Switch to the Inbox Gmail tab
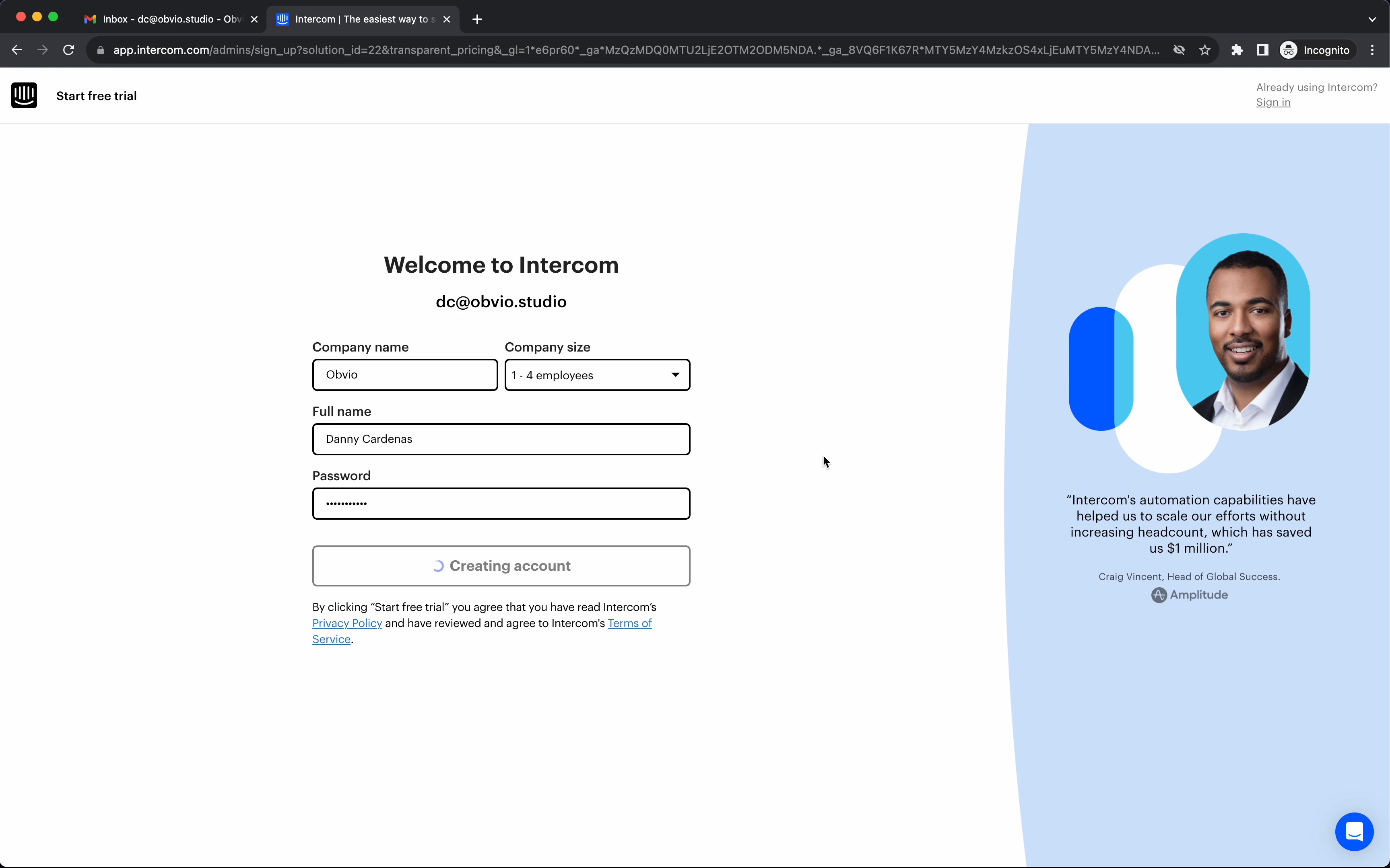Viewport: 1390px width, 868px height. pyautogui.click(x=167, y=19)
